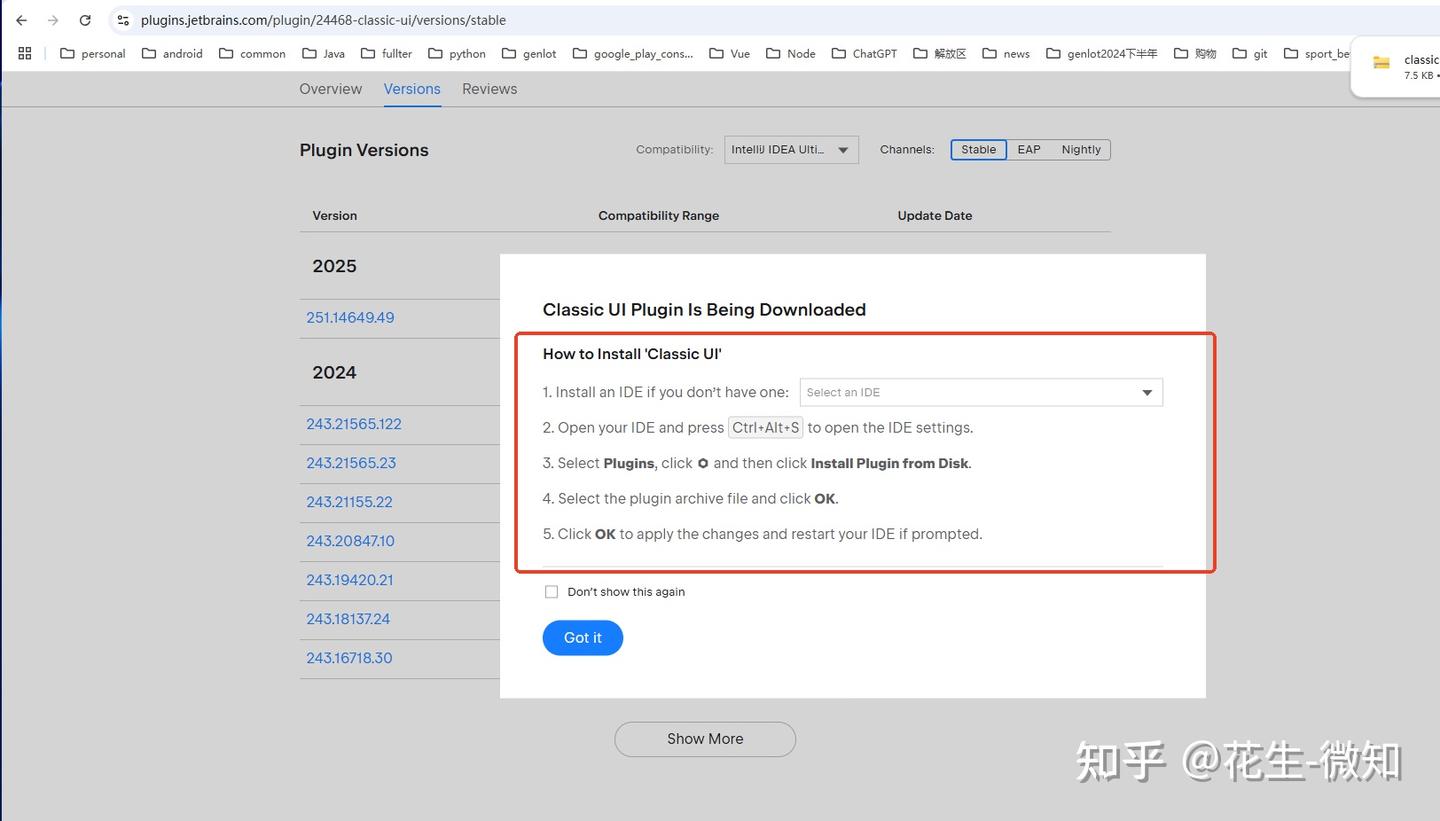Open the Select an IDE dropdown
Viewport: 1440px width, 821px height.
pyautogui.click(x=978, y=392)
